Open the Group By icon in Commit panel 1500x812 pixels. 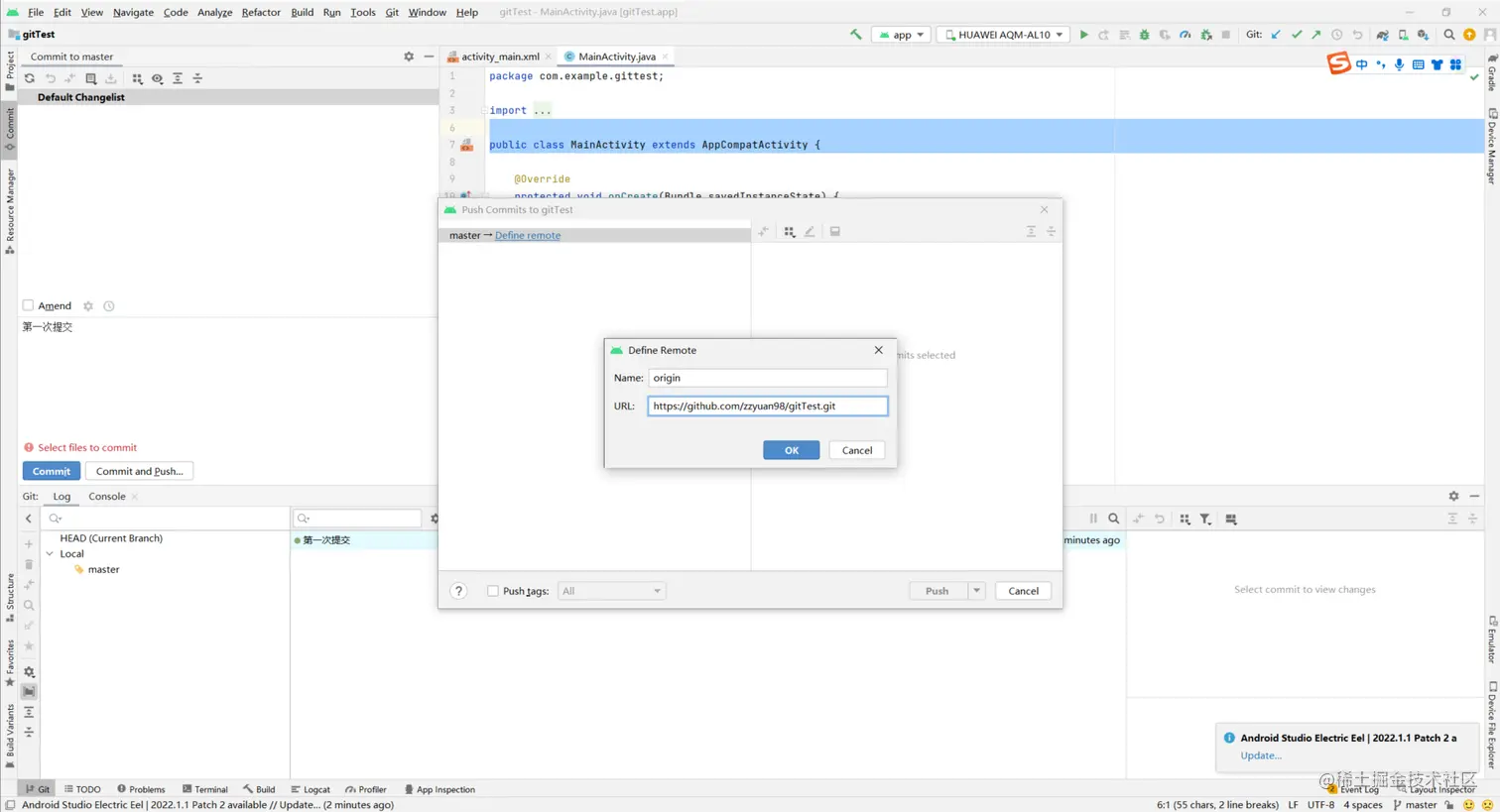(x=137, y=78)
